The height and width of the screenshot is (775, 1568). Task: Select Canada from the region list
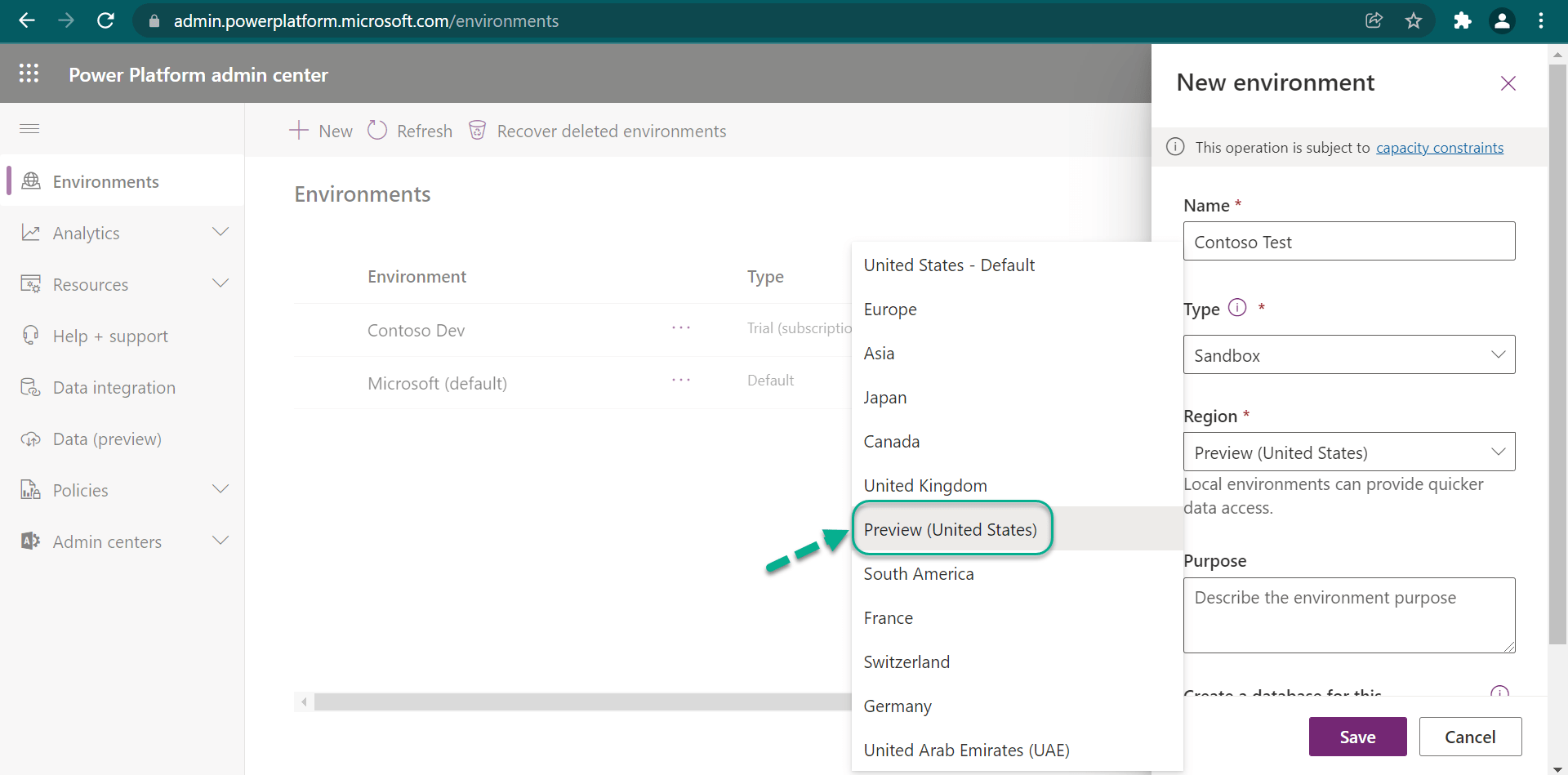(x=1017, y=441)
